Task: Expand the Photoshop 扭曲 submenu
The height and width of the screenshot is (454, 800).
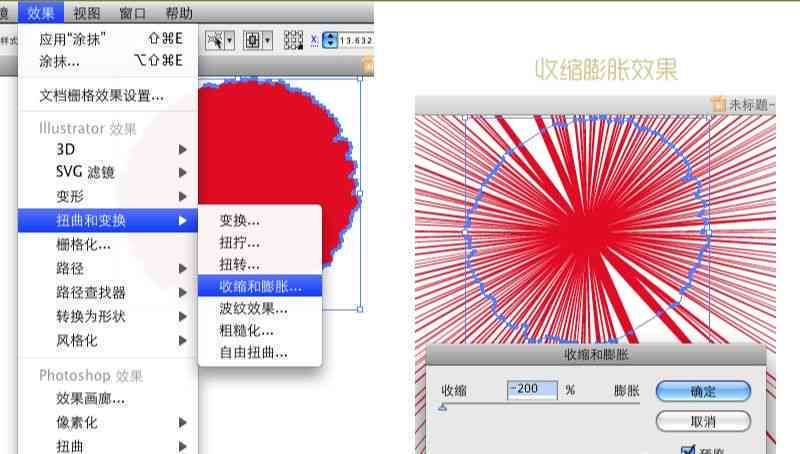Action: (x=183, y=446)
